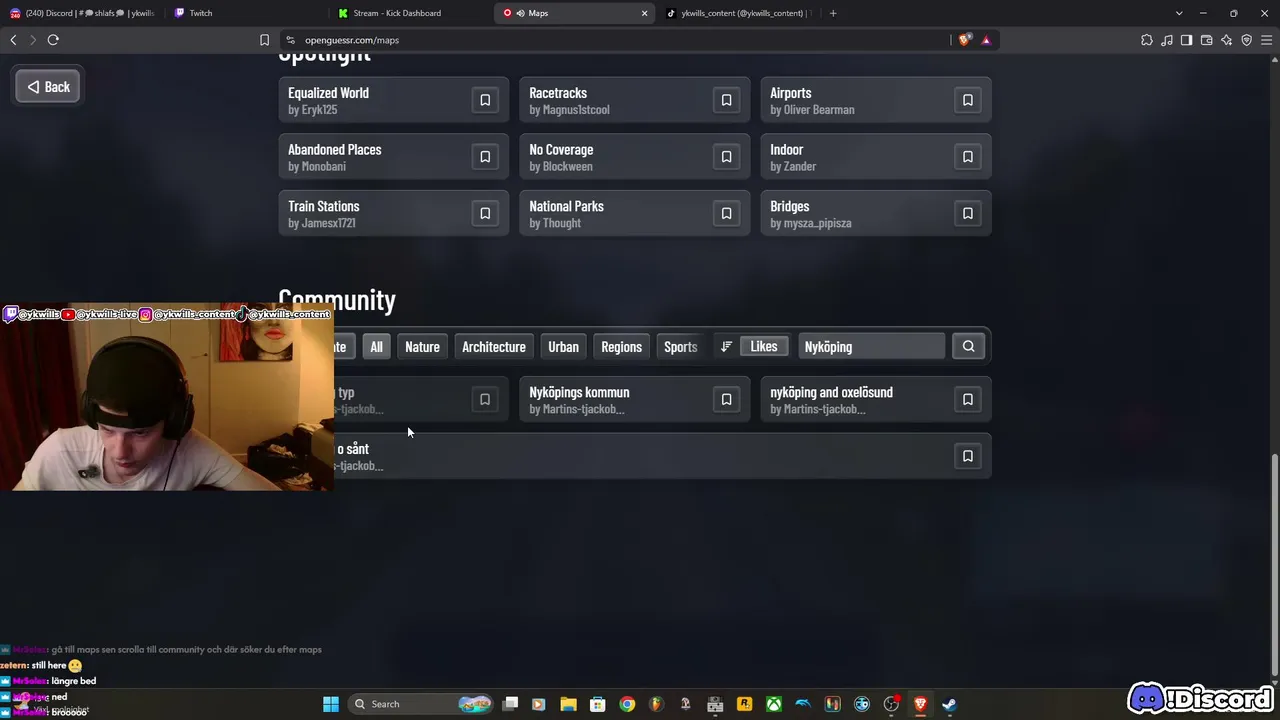Select the Regions category filter

click(621, 346)
